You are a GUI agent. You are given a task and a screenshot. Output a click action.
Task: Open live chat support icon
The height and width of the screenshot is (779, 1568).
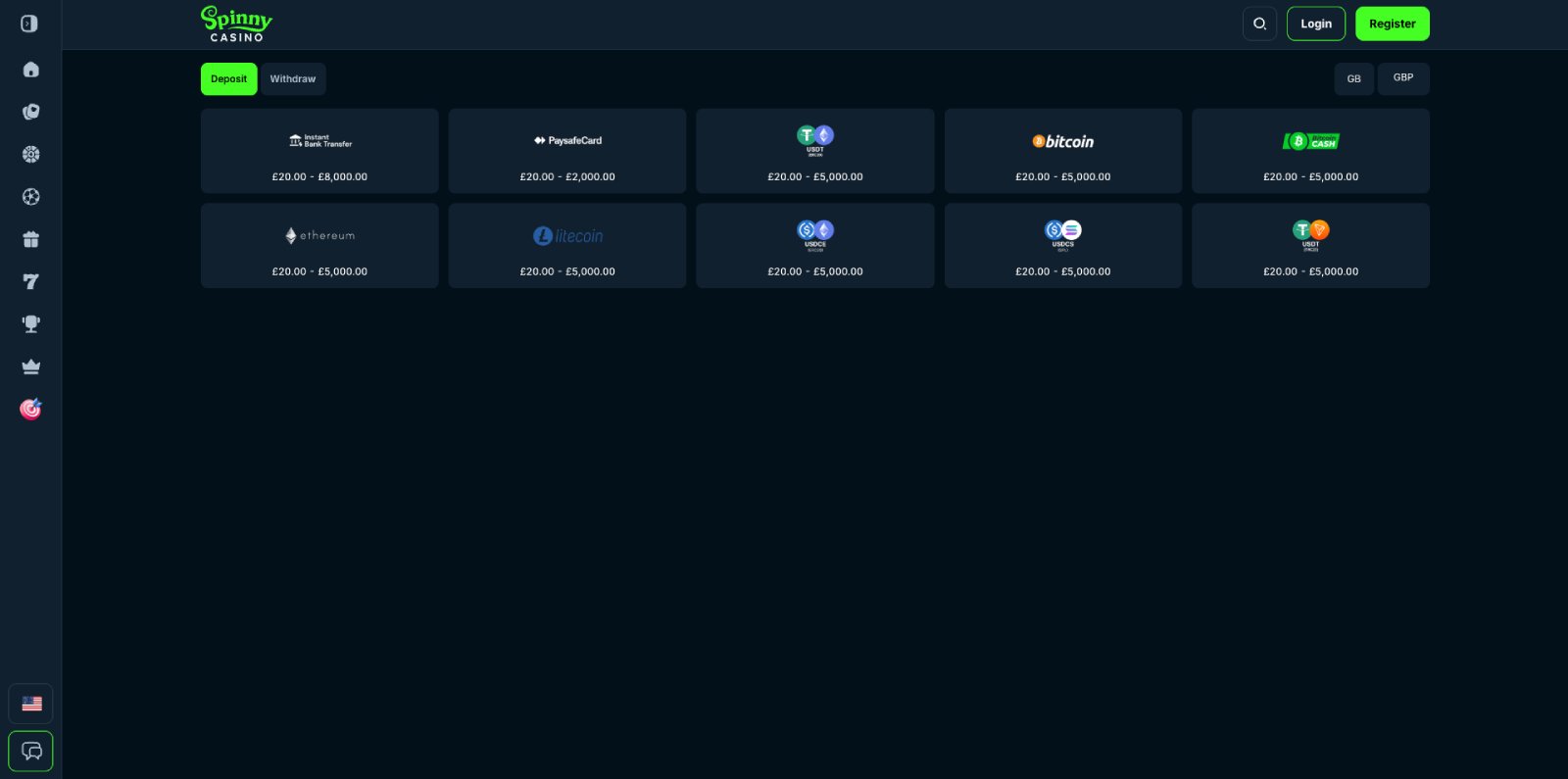click(31, 752)
